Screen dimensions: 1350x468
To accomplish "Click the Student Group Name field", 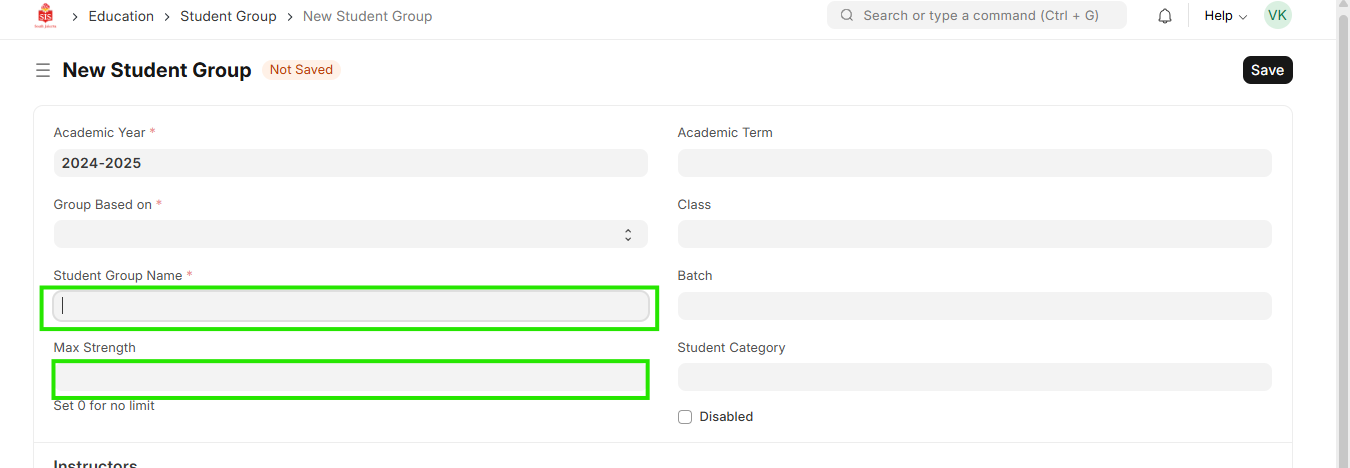I will click(x=350, y=306).
